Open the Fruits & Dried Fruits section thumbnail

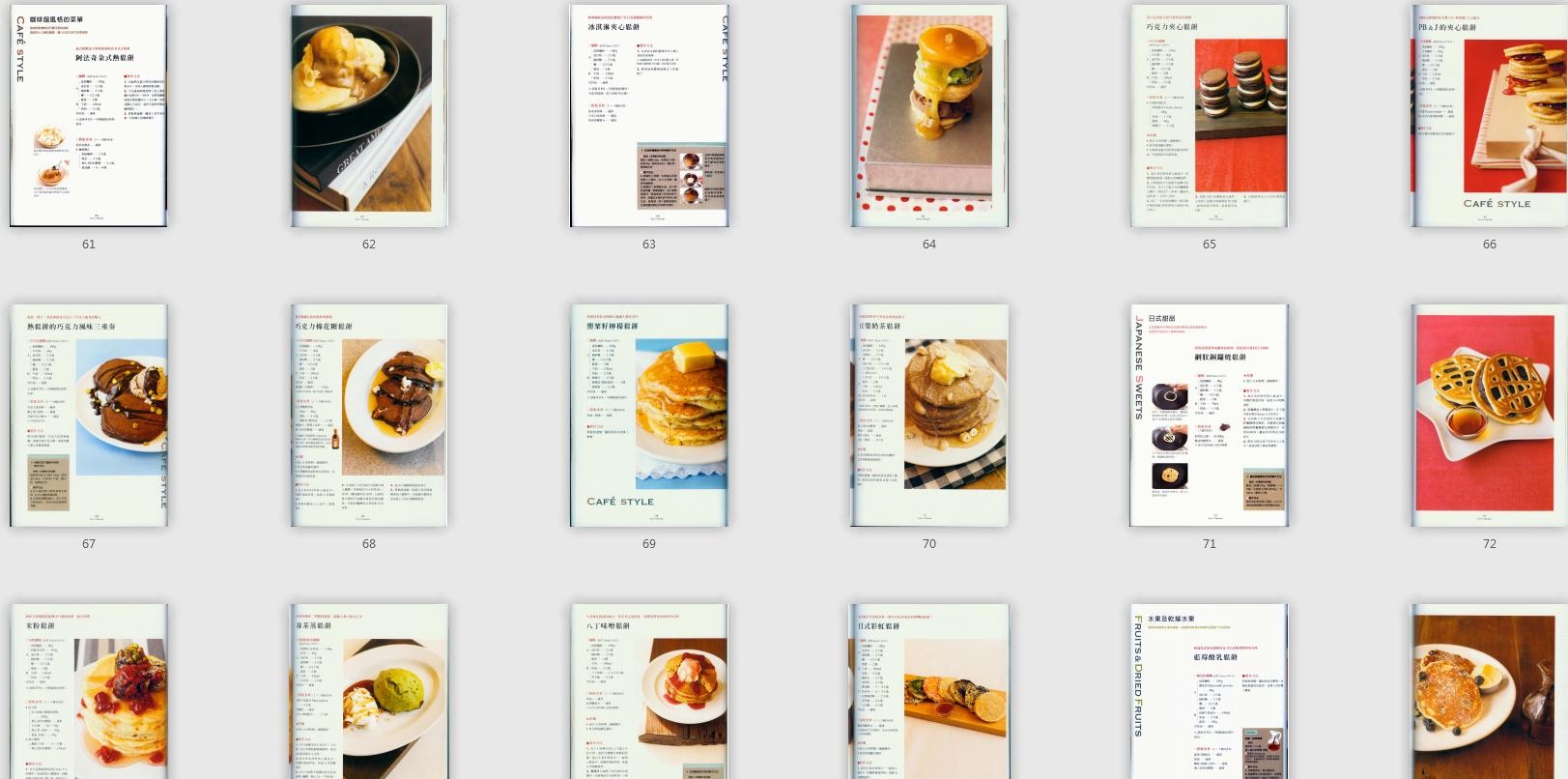tap(1209, 692)
